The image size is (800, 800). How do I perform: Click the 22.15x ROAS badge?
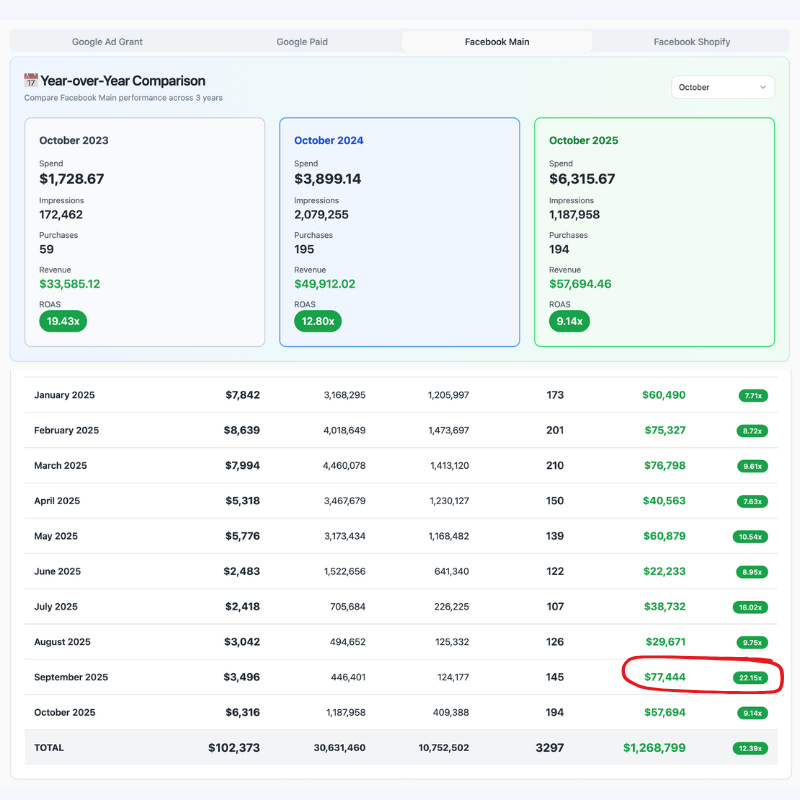click(751, 678)
